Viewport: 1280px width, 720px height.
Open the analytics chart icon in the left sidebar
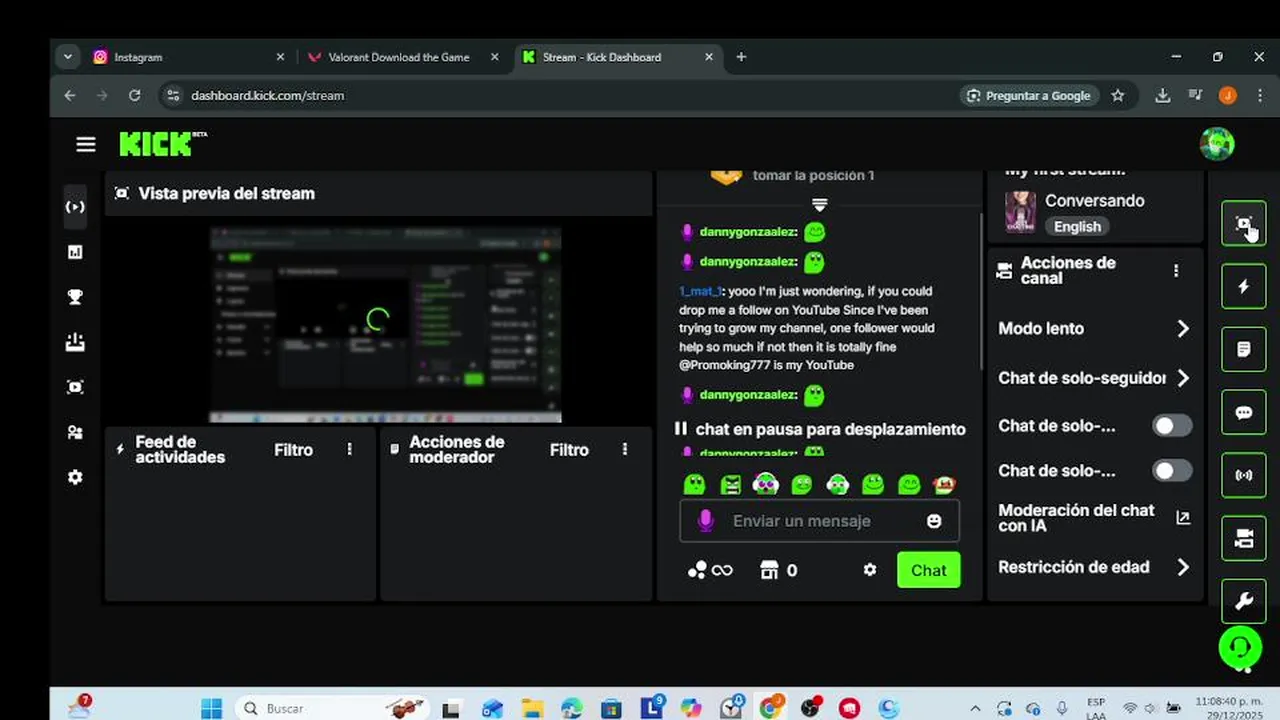coord(75,252)
